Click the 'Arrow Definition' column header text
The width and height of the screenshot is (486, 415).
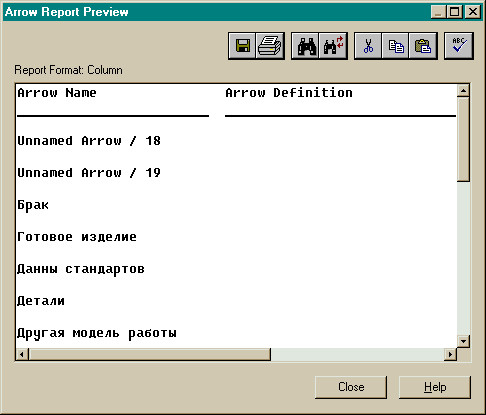tap(289, 93)
